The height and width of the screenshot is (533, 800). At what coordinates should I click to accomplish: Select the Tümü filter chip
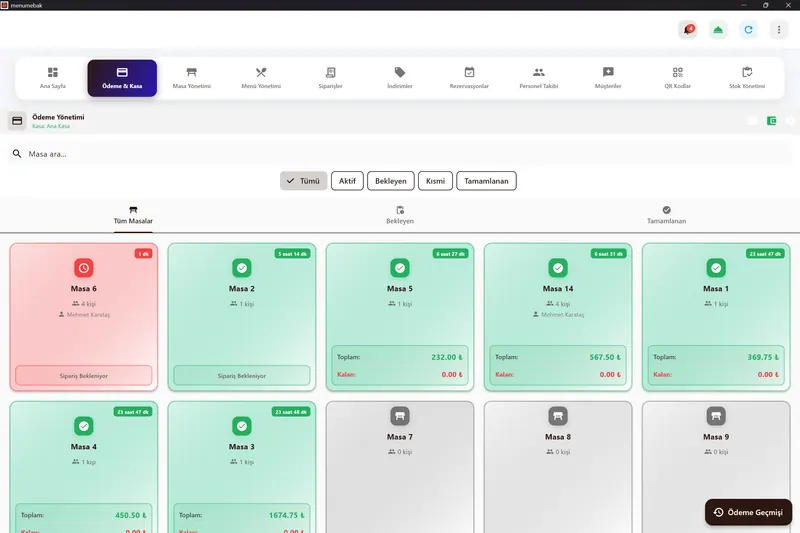click(x=303, y=181)
